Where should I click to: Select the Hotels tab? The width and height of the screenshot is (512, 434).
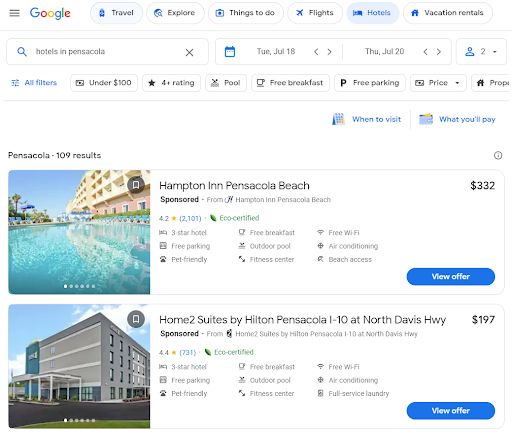click(373, 13)
